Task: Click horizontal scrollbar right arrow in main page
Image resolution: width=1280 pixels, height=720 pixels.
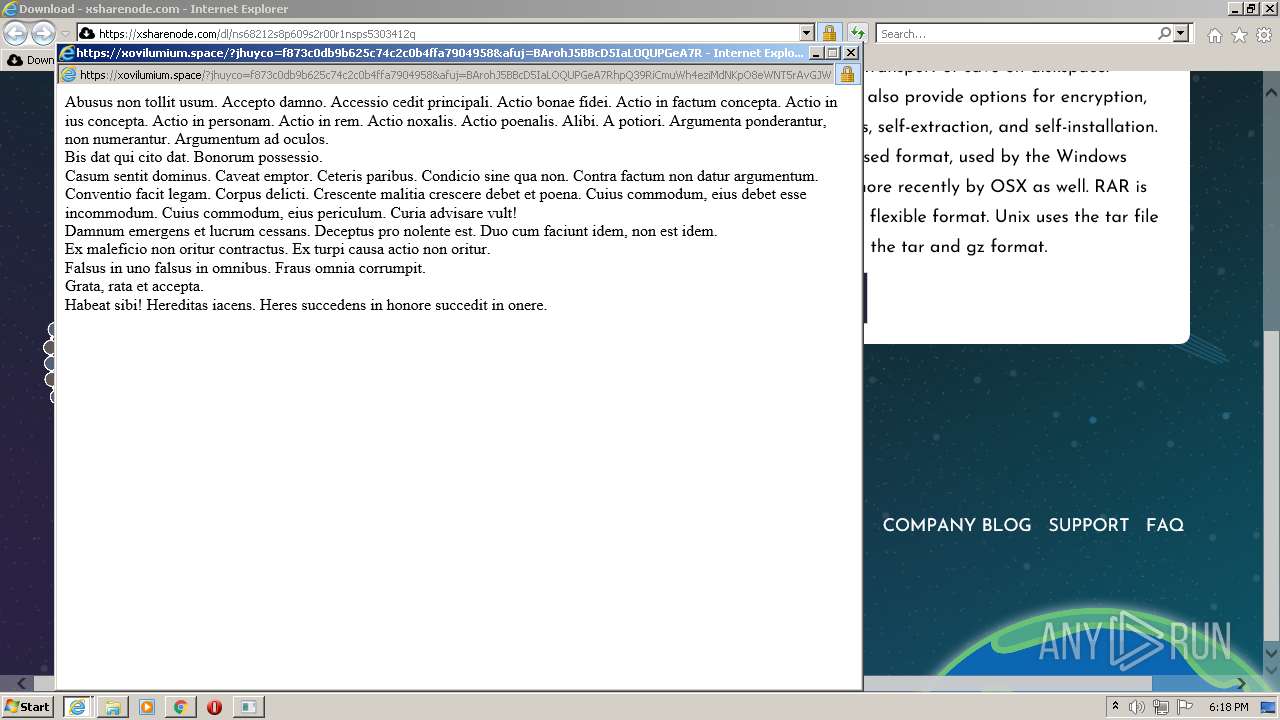Action: coord(1241,683)
